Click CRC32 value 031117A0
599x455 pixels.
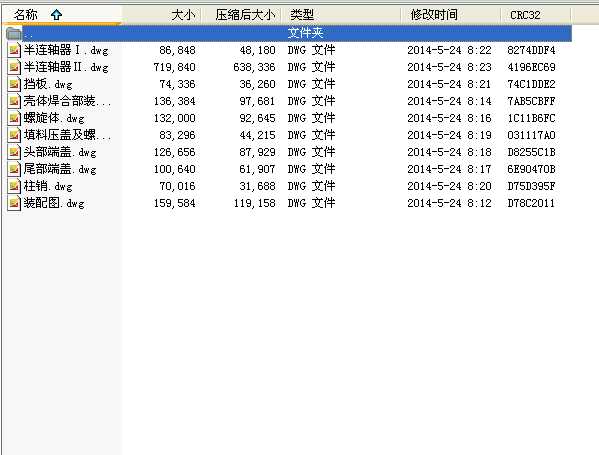click(x=531, y=135)
